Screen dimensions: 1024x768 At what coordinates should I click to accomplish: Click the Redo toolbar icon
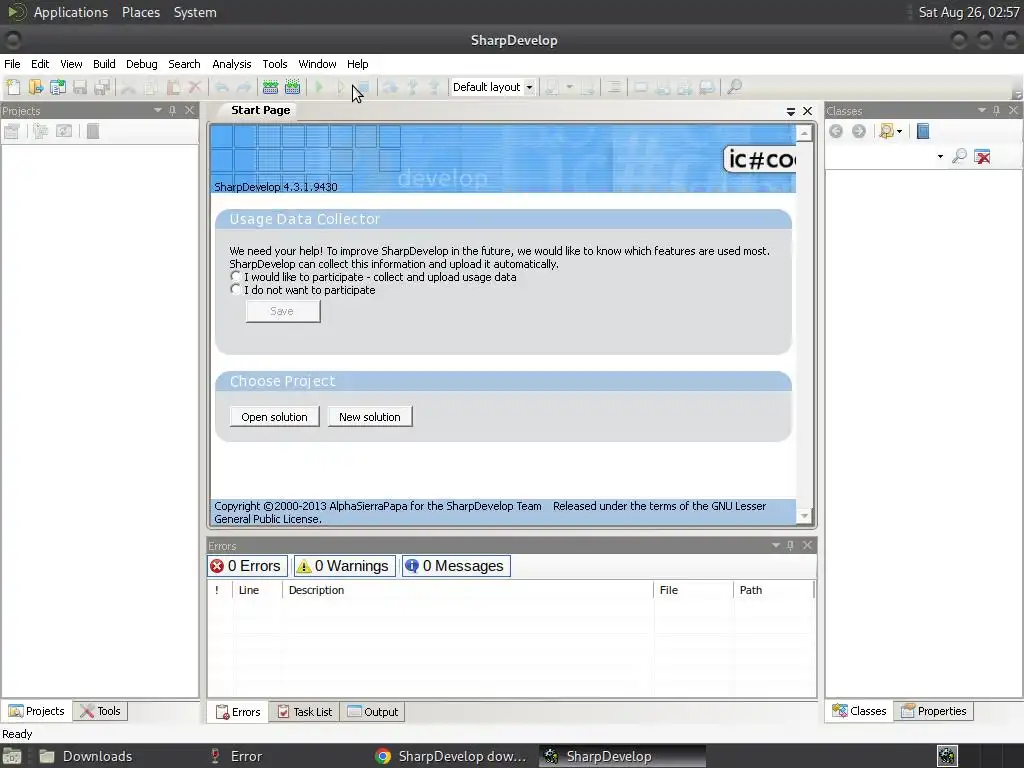click(244, 87)
